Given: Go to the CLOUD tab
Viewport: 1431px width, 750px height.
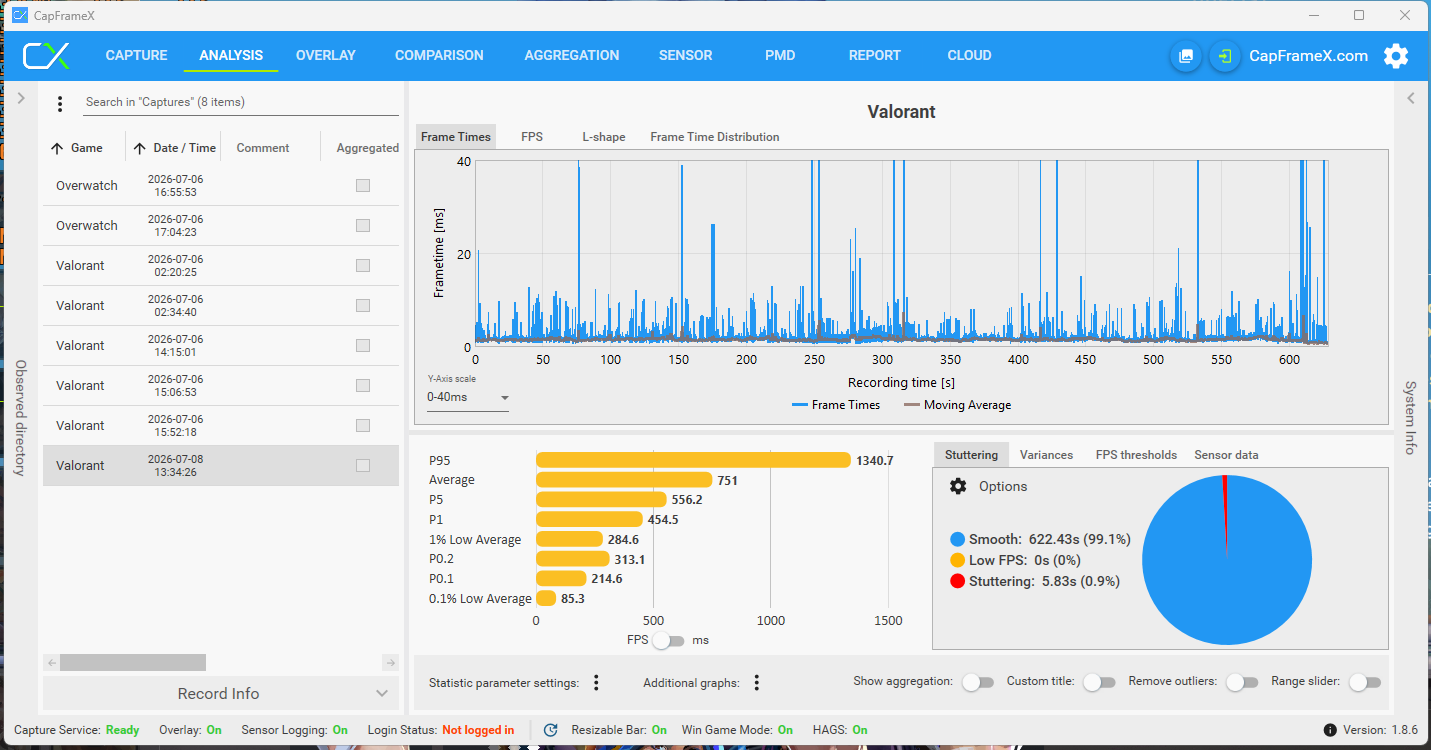Looking at the screenshot, I should [970, 56].
